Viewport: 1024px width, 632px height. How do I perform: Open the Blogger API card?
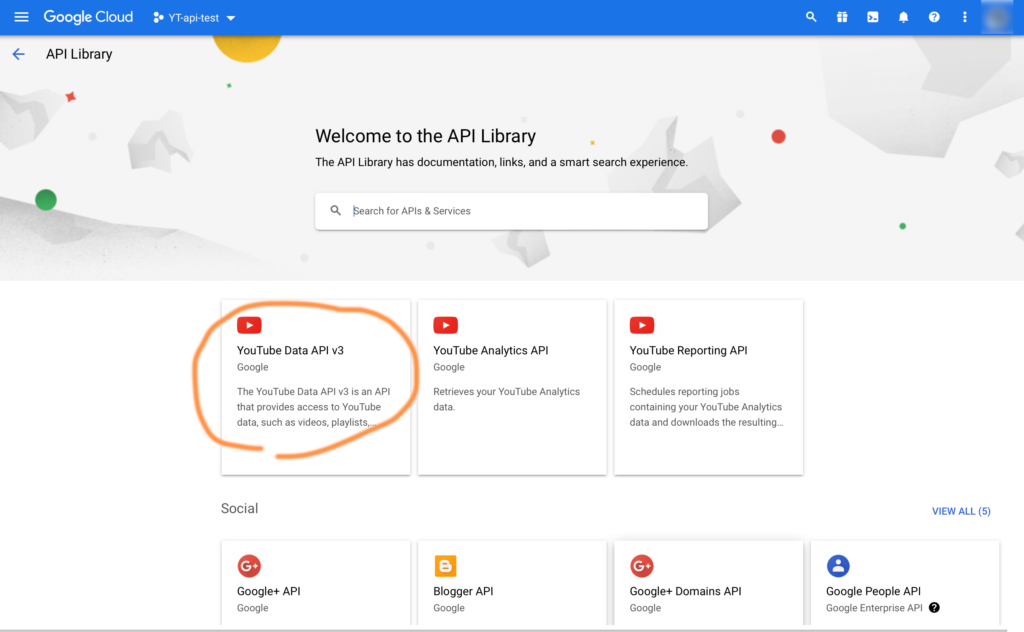click(x=511, y=585)
